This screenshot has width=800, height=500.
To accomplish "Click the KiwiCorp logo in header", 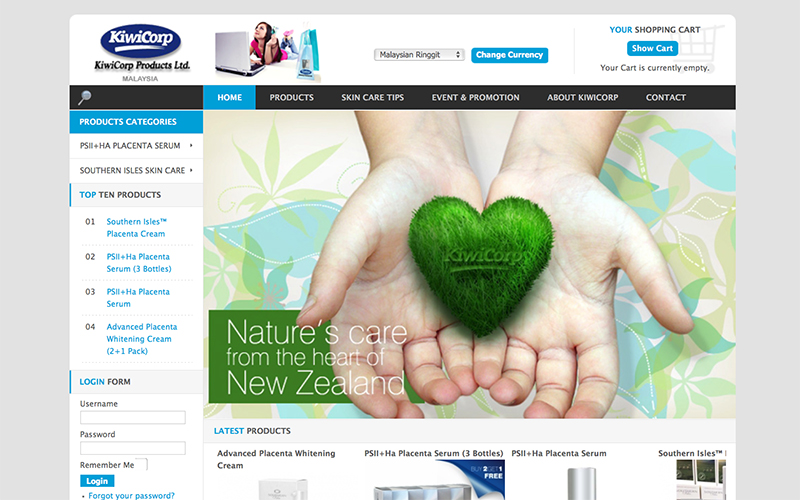I will [x=141, y=48].
